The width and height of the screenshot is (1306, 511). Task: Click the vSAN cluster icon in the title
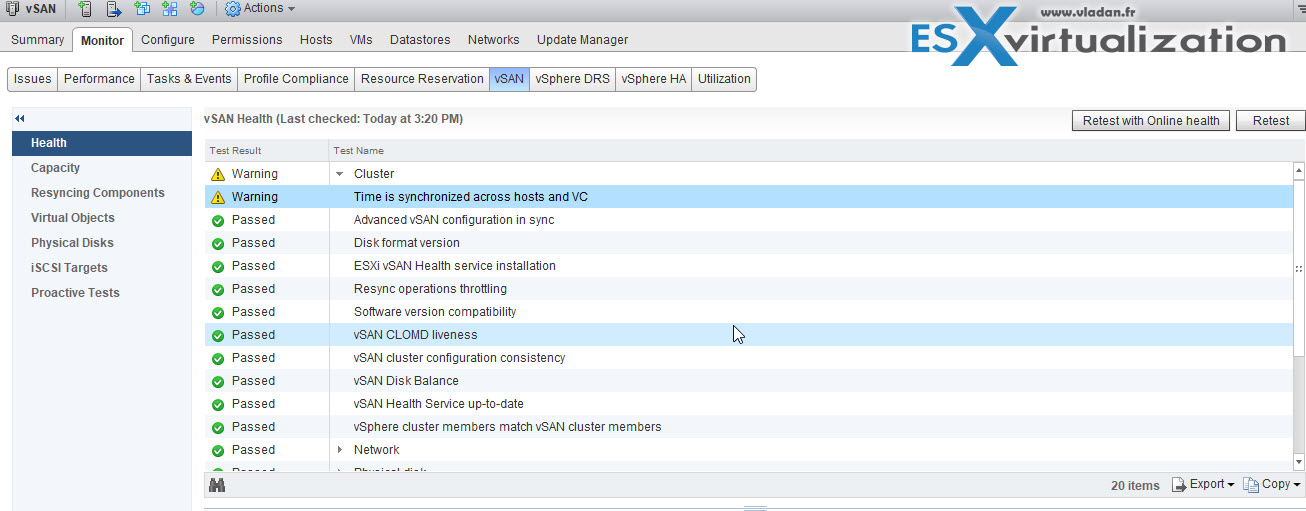(13, 9)
